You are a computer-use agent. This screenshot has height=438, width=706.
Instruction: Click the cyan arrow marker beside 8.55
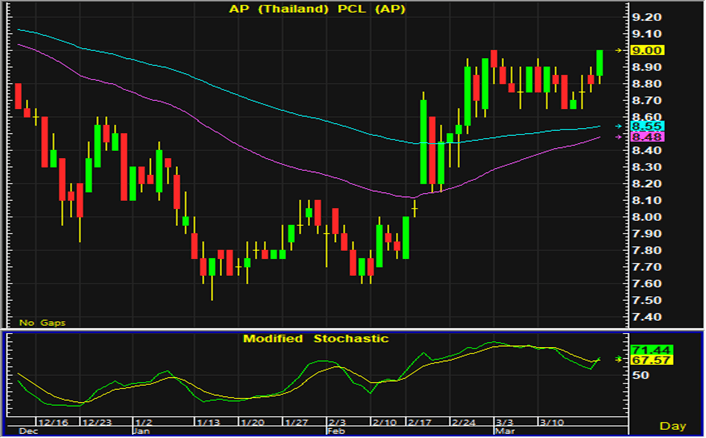coord(619,127)
